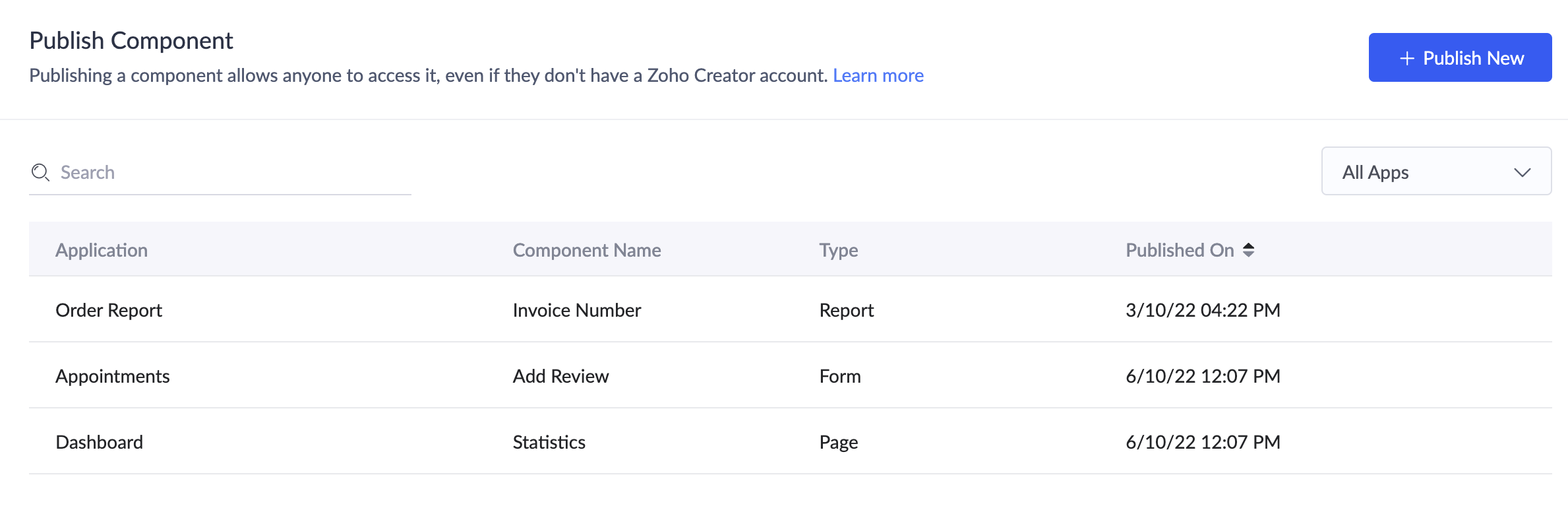Select the Dashboard application row

(99, 442)
